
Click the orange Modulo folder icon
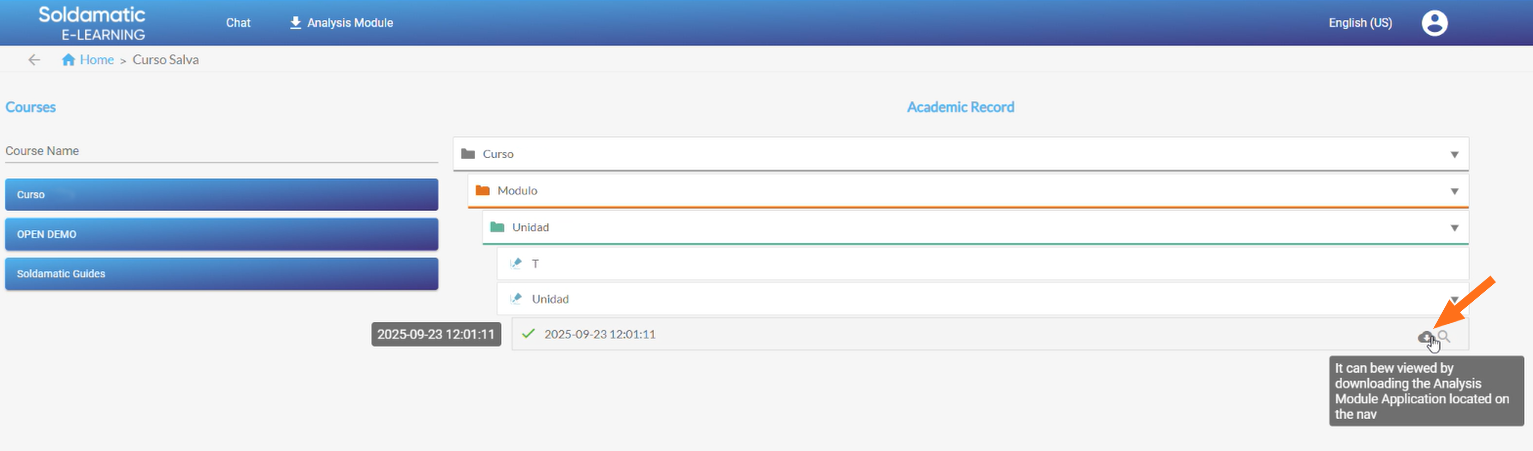coord(483,190)
